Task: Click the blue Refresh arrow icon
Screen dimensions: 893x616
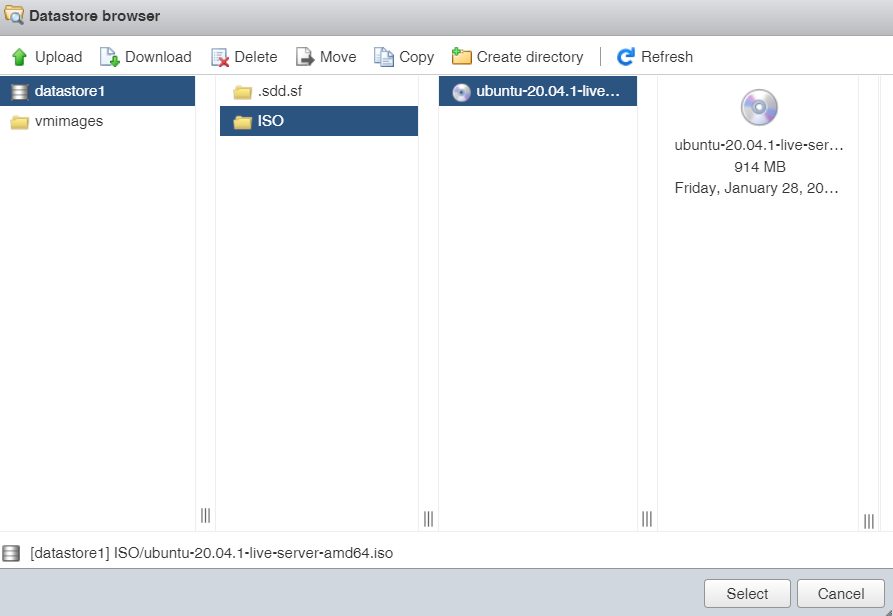Action: [x=626, y=57]
